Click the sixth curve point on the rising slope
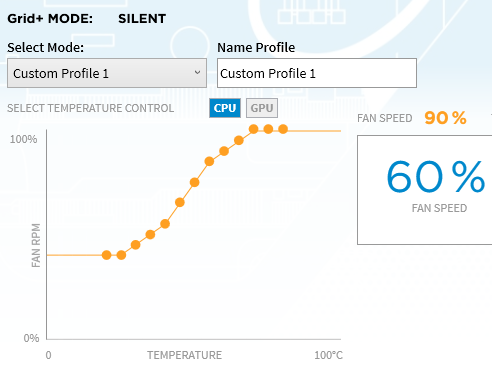The image size is (492, 370). (180, 202)
